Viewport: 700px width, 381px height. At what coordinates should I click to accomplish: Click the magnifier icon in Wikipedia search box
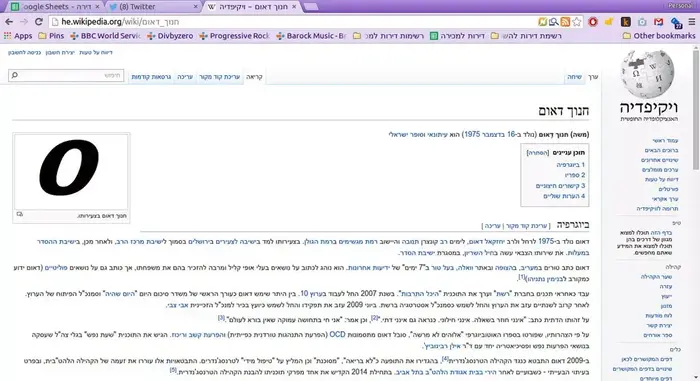click(15, 75)
